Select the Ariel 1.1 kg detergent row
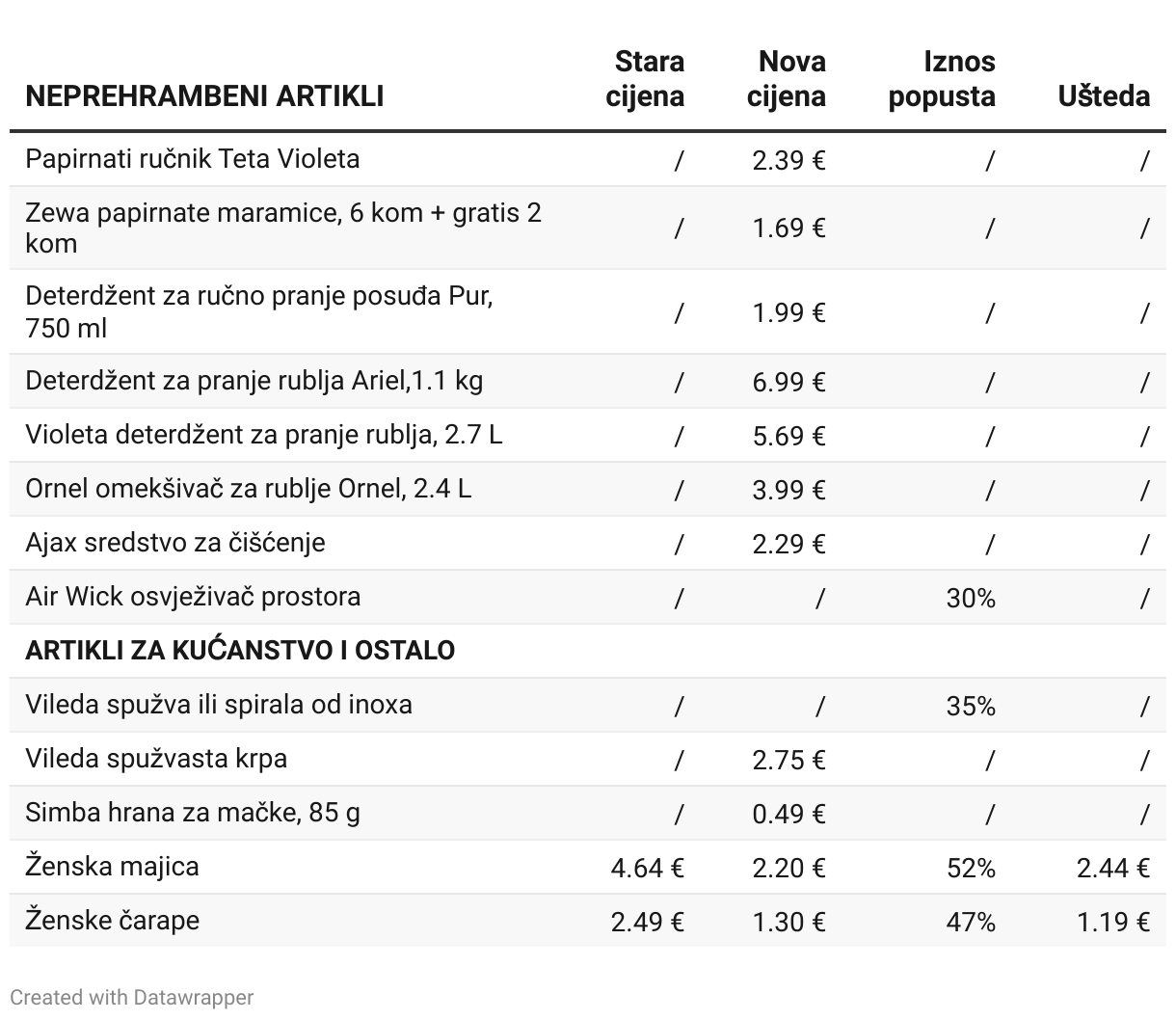The height and width of the screenshot is (1020, 1176). [254, 381]
